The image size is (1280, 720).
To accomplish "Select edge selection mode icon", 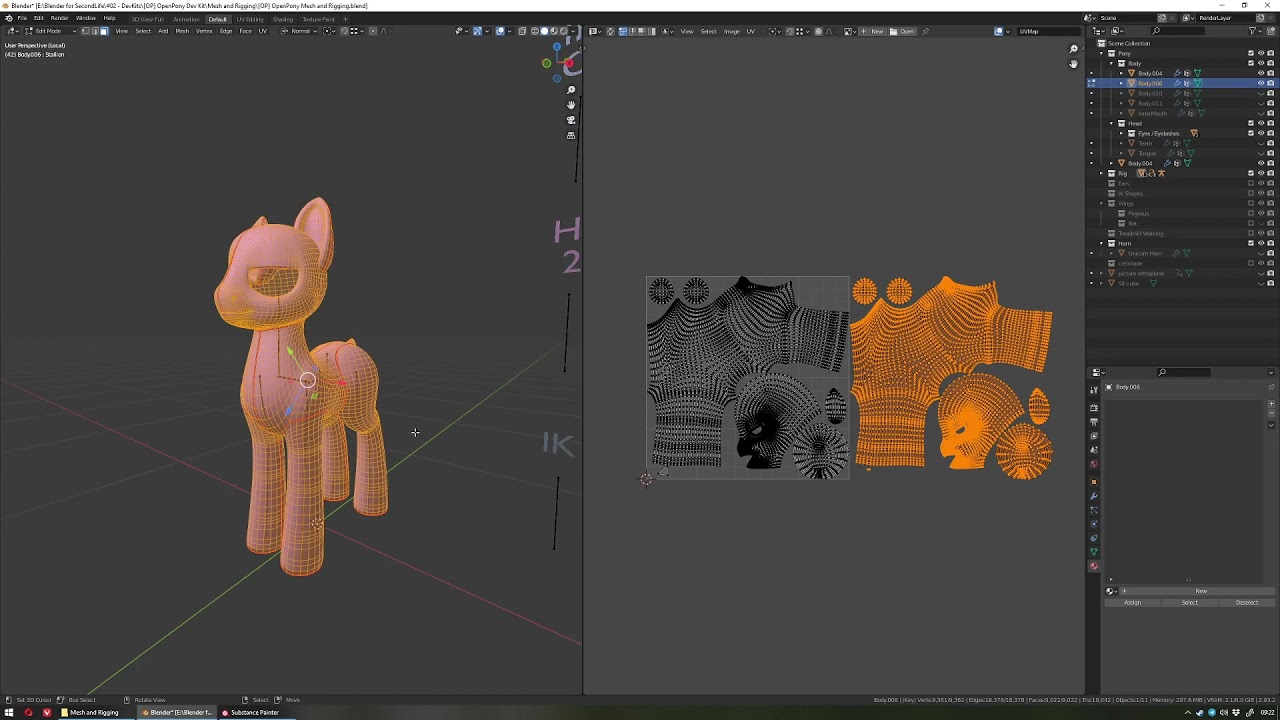I will (x=95, y=31).
